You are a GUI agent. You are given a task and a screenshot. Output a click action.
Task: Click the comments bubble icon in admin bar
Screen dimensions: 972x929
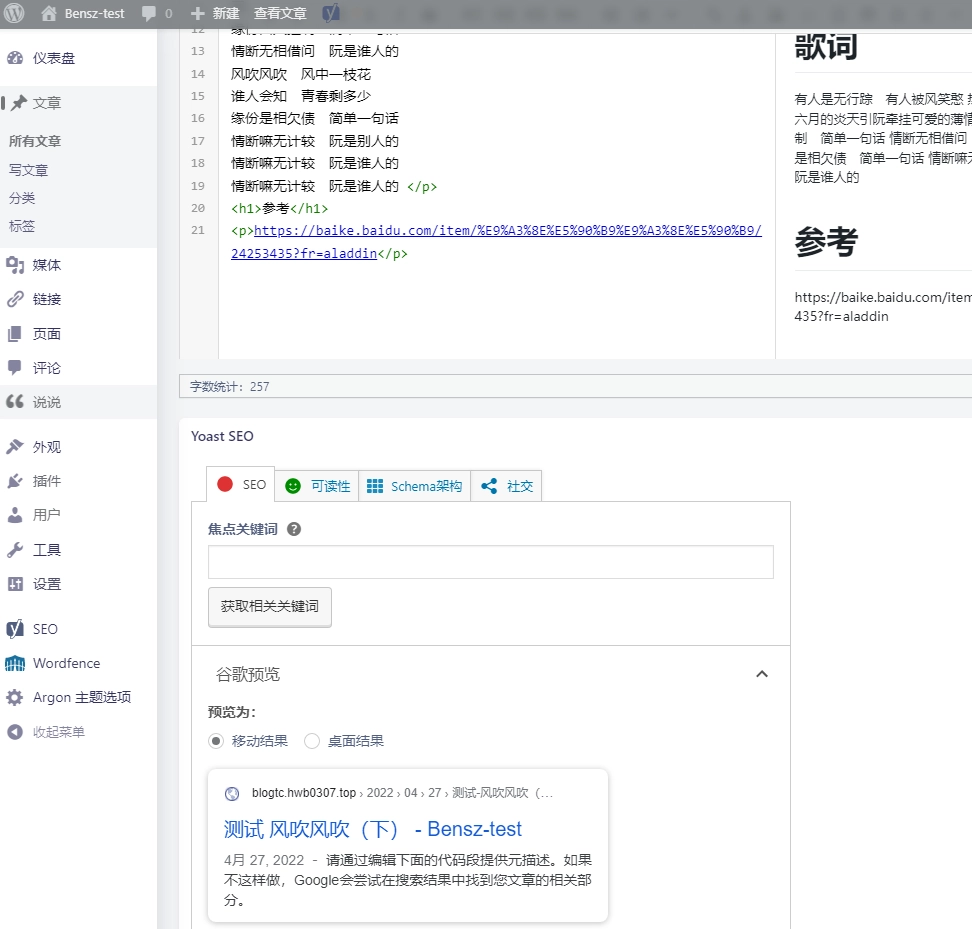(x=148, y=14)
